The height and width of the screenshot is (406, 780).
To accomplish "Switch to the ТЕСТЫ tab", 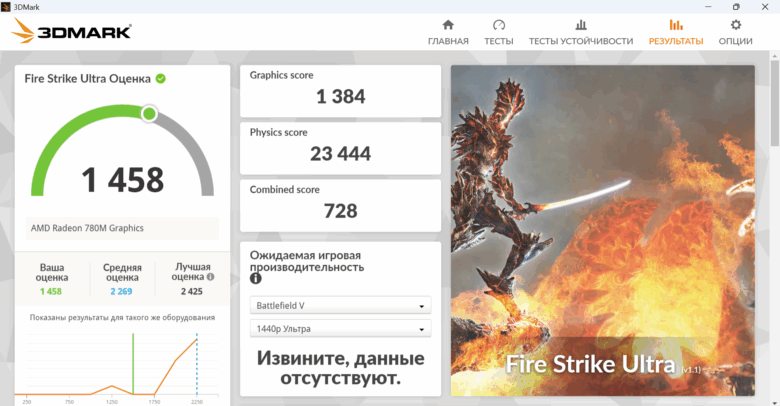I will pyautogui.click(x=499, y=33).
